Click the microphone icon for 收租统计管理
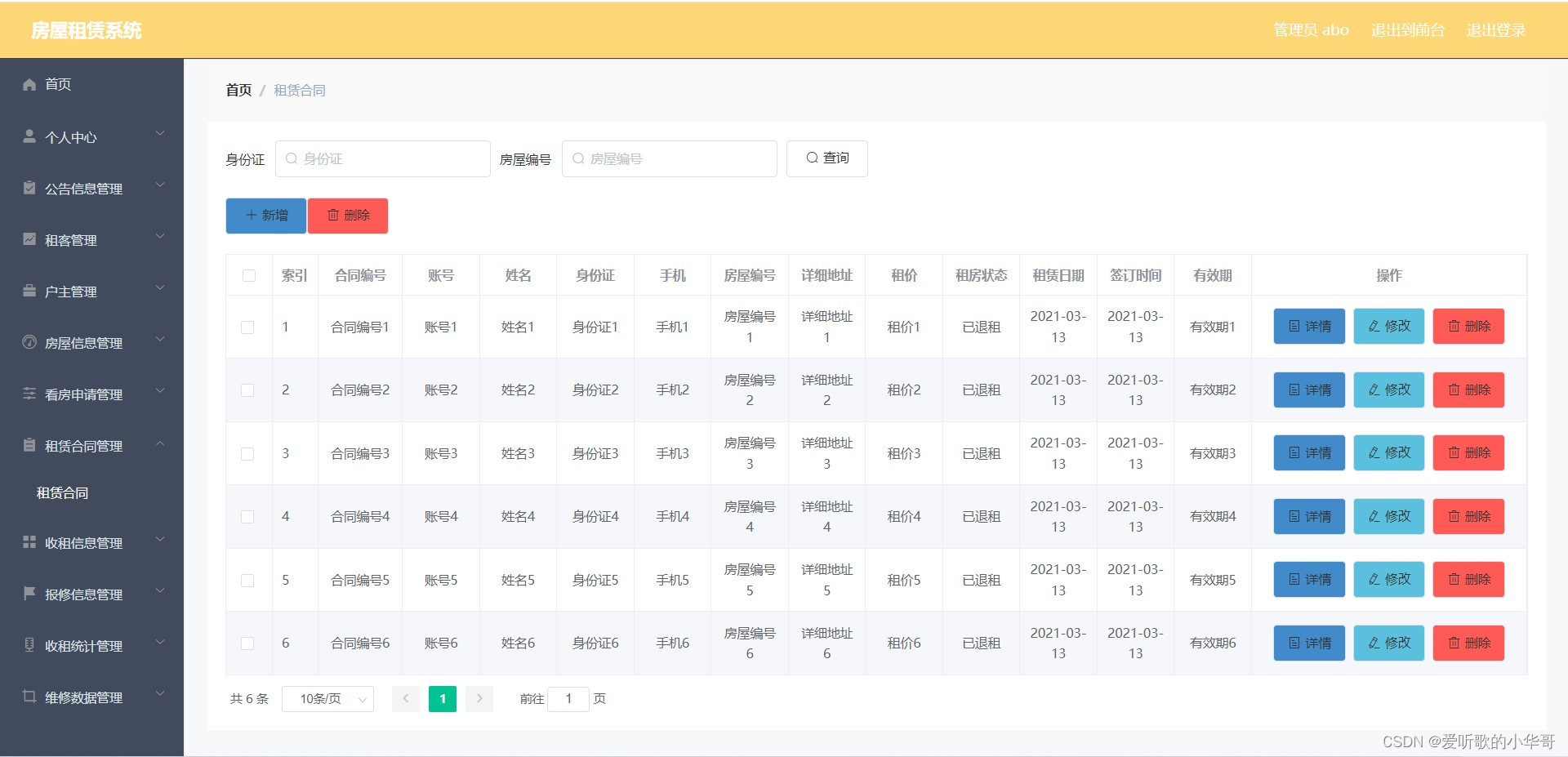The image size is (1568, 757). tap(29, 645)
